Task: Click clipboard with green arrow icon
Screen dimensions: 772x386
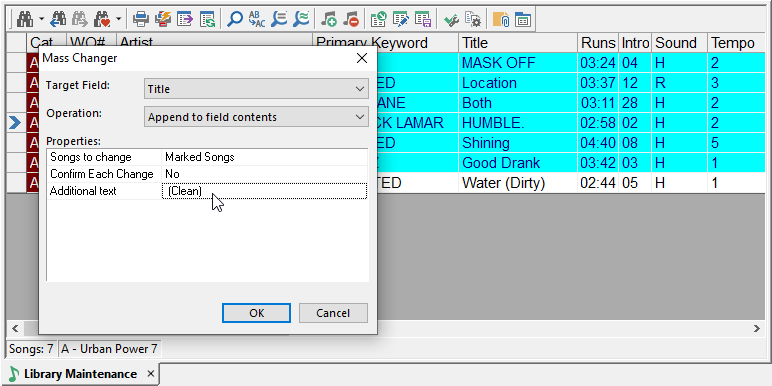Action: pyautogui.click(x=379, y=20)
